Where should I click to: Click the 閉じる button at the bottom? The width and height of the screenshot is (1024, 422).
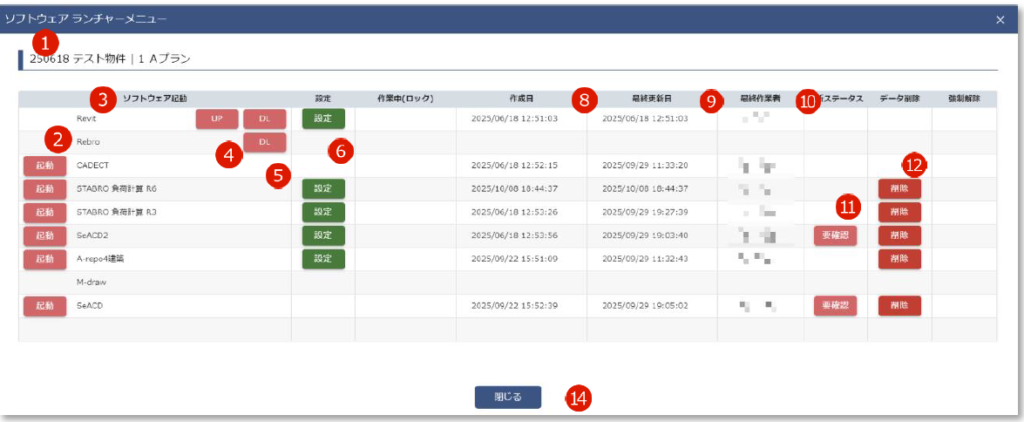click(508, 396)
